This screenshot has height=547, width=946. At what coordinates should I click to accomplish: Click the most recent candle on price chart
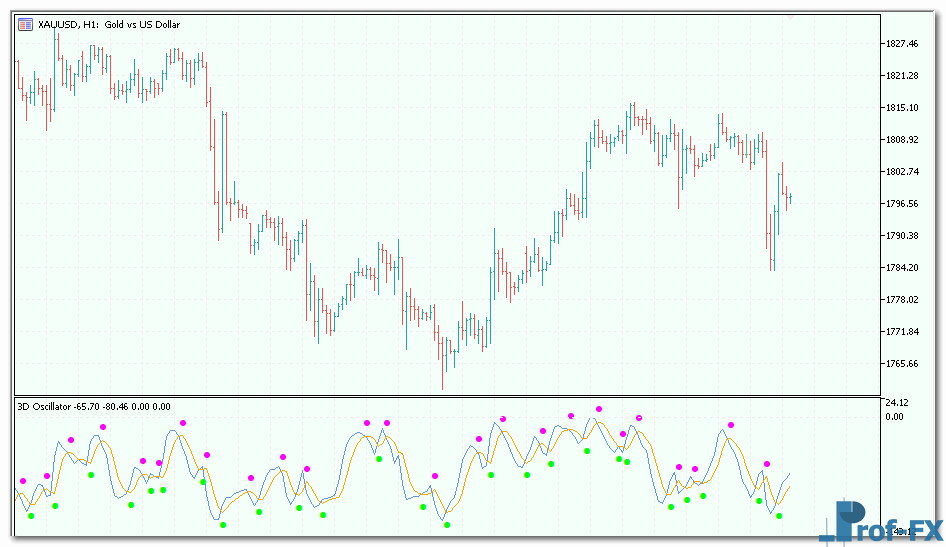790,198
